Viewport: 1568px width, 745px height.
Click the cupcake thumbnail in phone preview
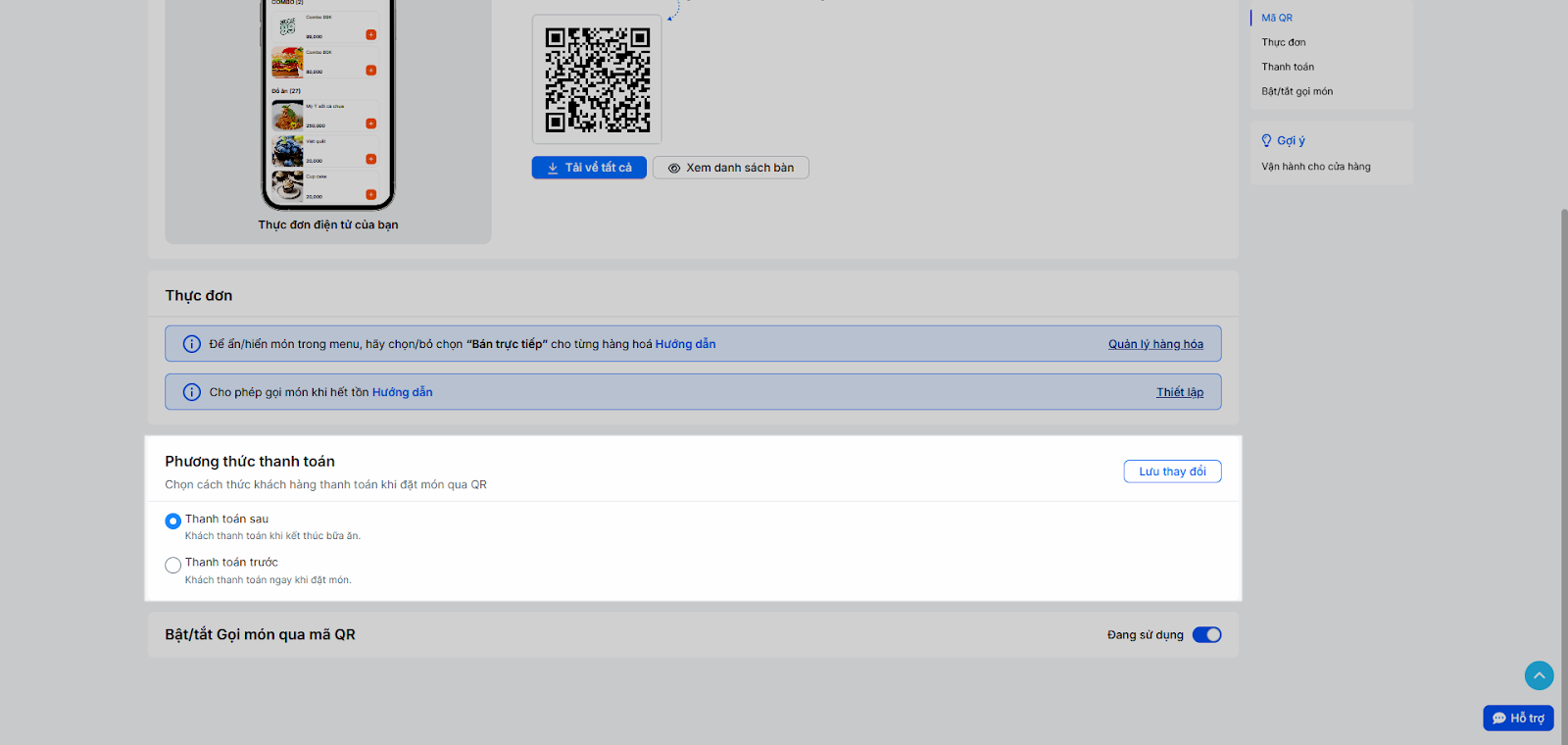[x=287, y=186]
